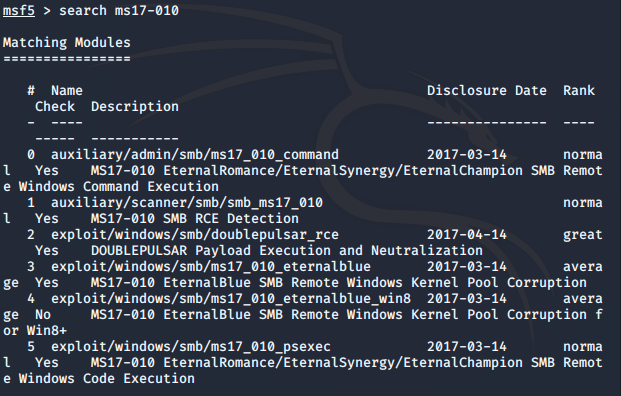This screenshot has width=621, height=396.
Task: Select module exploit/windows/smb/ms17_010_psexec
Action: 191,347
